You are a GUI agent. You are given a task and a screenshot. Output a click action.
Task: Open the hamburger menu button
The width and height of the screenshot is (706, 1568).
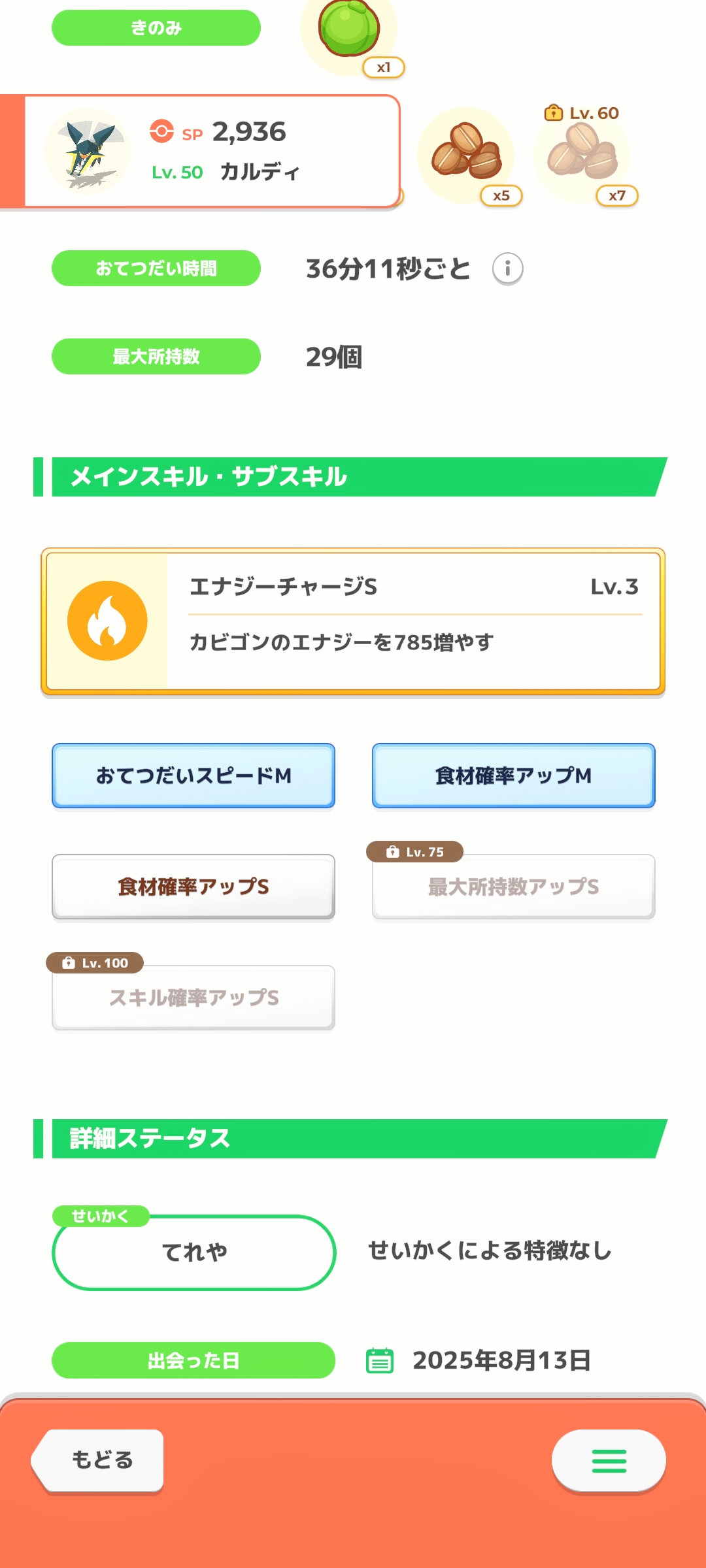609,1461
